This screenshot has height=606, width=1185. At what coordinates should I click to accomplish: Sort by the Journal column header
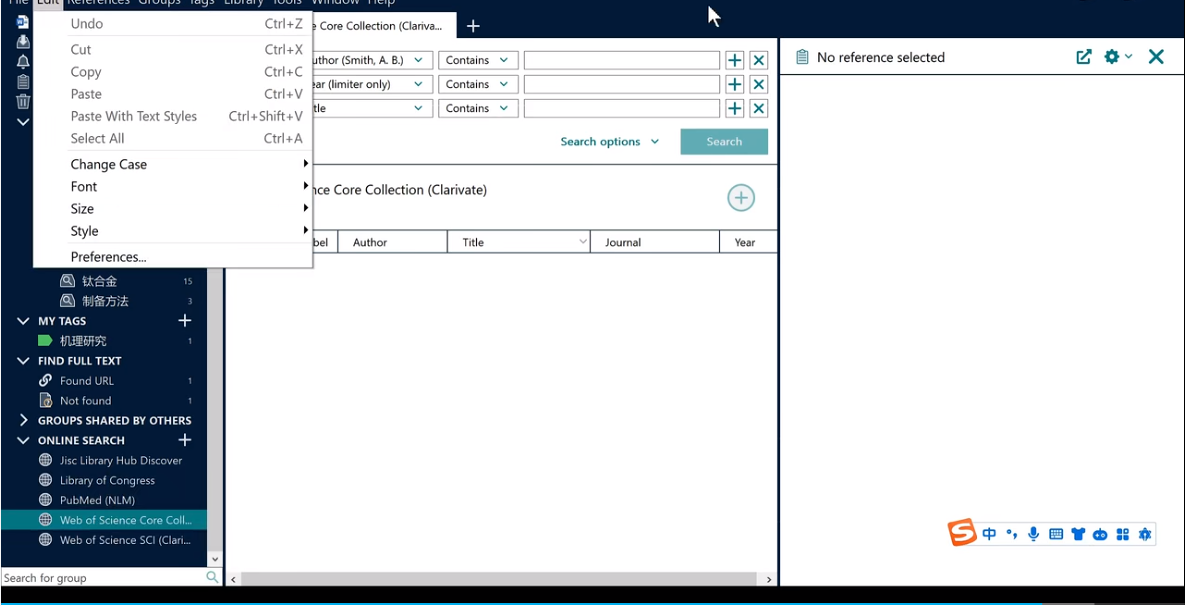(654, 243)
